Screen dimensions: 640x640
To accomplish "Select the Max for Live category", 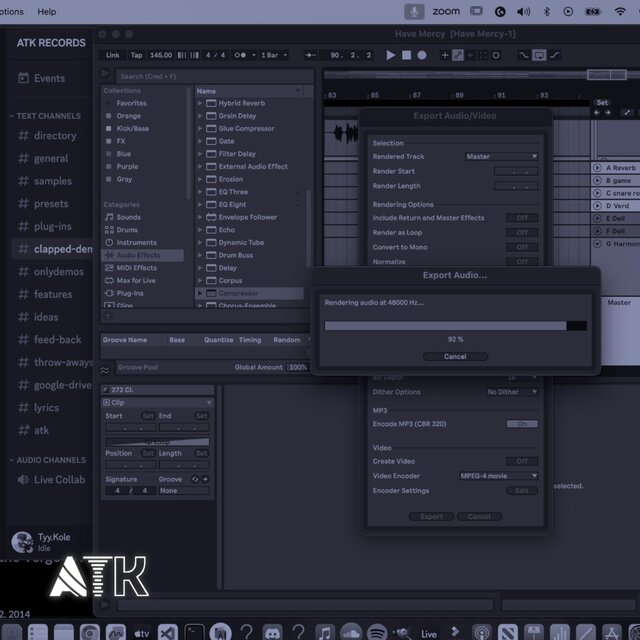I will 136,280.
